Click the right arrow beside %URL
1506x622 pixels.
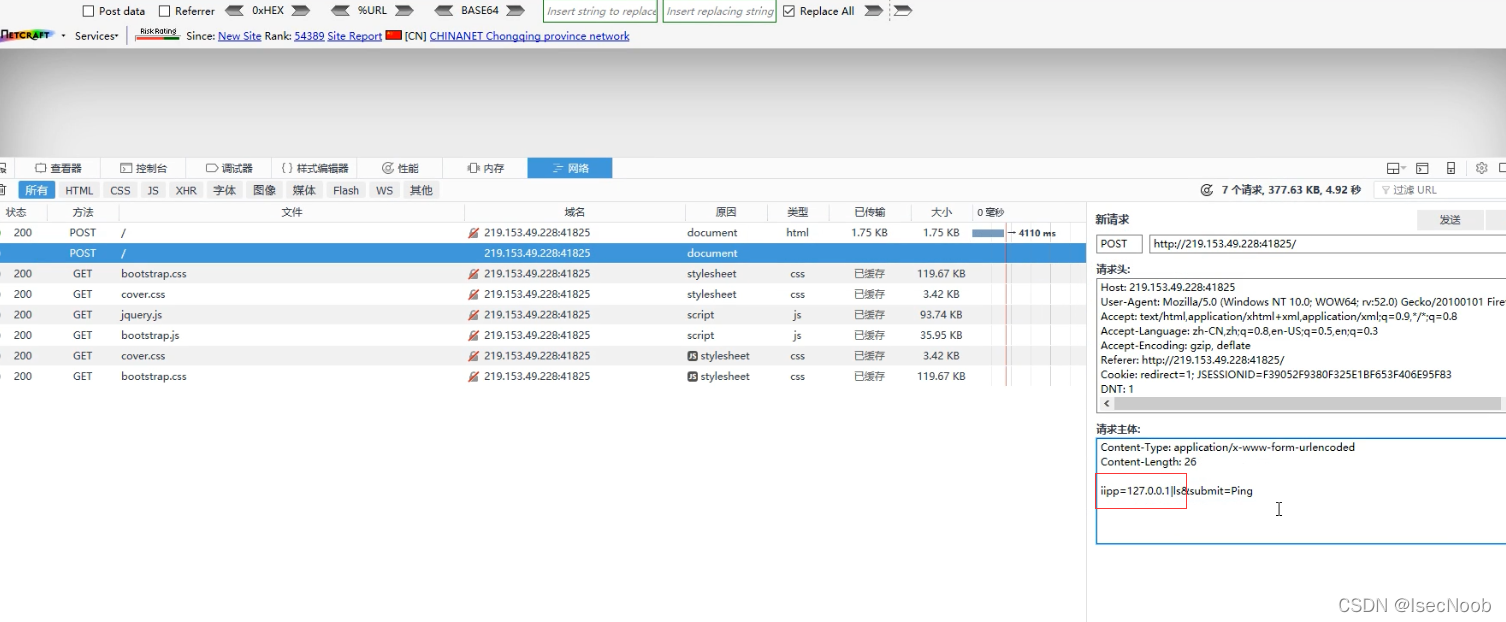click(404, 11)
